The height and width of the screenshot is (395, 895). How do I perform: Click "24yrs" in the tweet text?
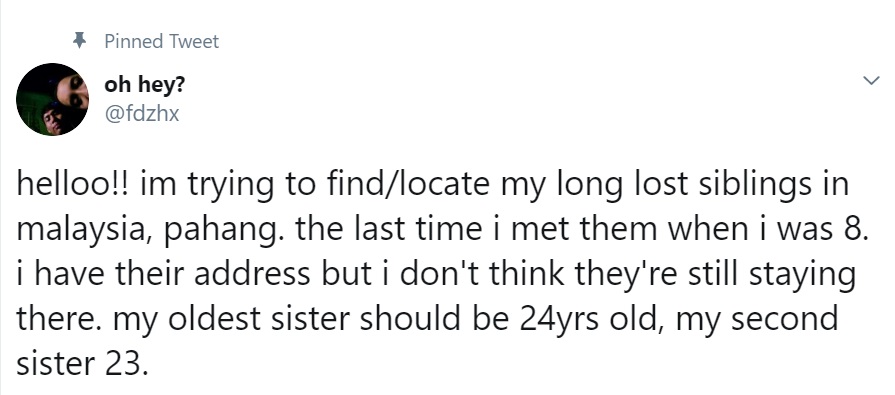tap(559, 320)
